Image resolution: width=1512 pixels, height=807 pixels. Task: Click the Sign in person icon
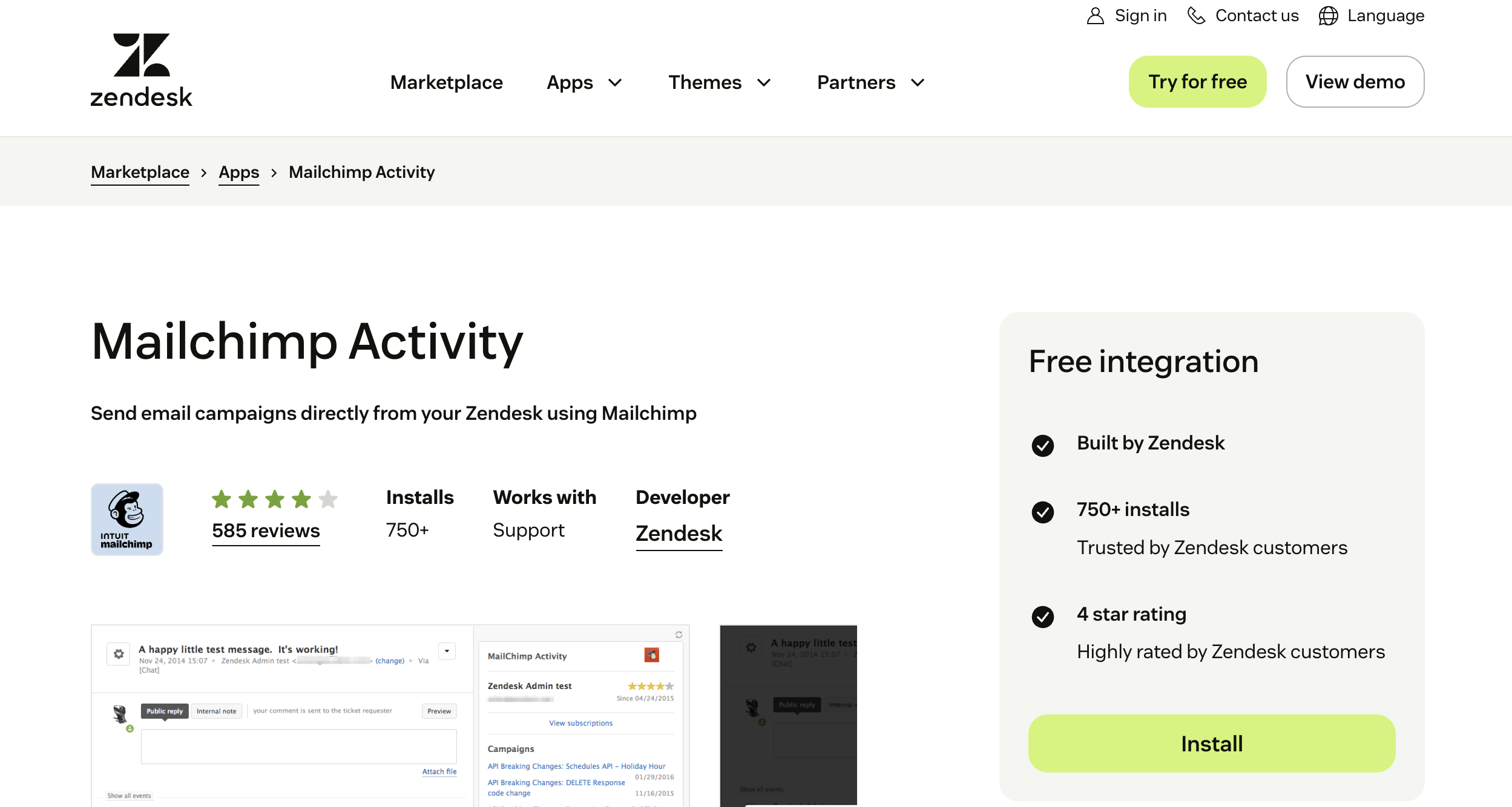1094,15
